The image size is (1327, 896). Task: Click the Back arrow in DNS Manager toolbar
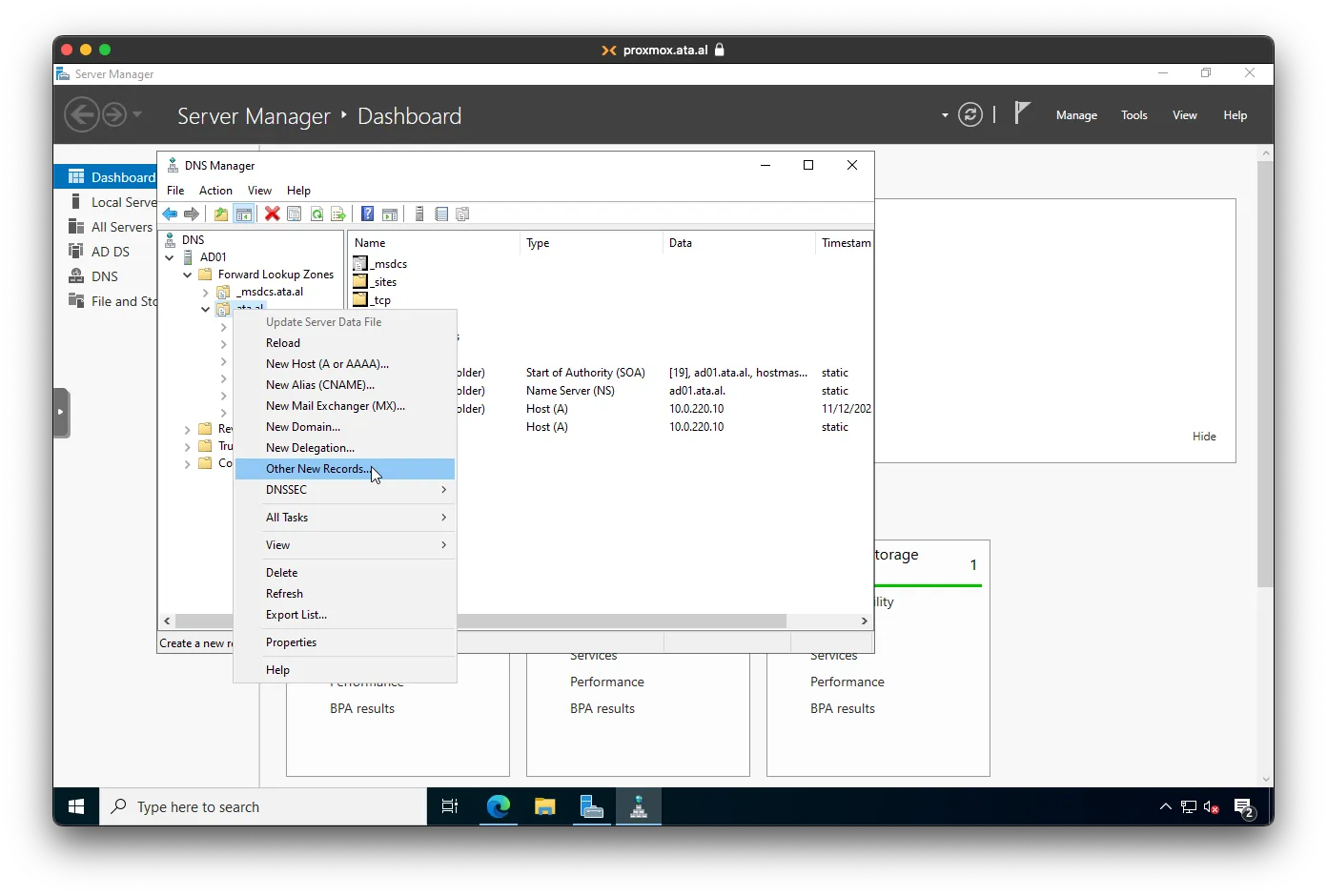pos(170,214)
